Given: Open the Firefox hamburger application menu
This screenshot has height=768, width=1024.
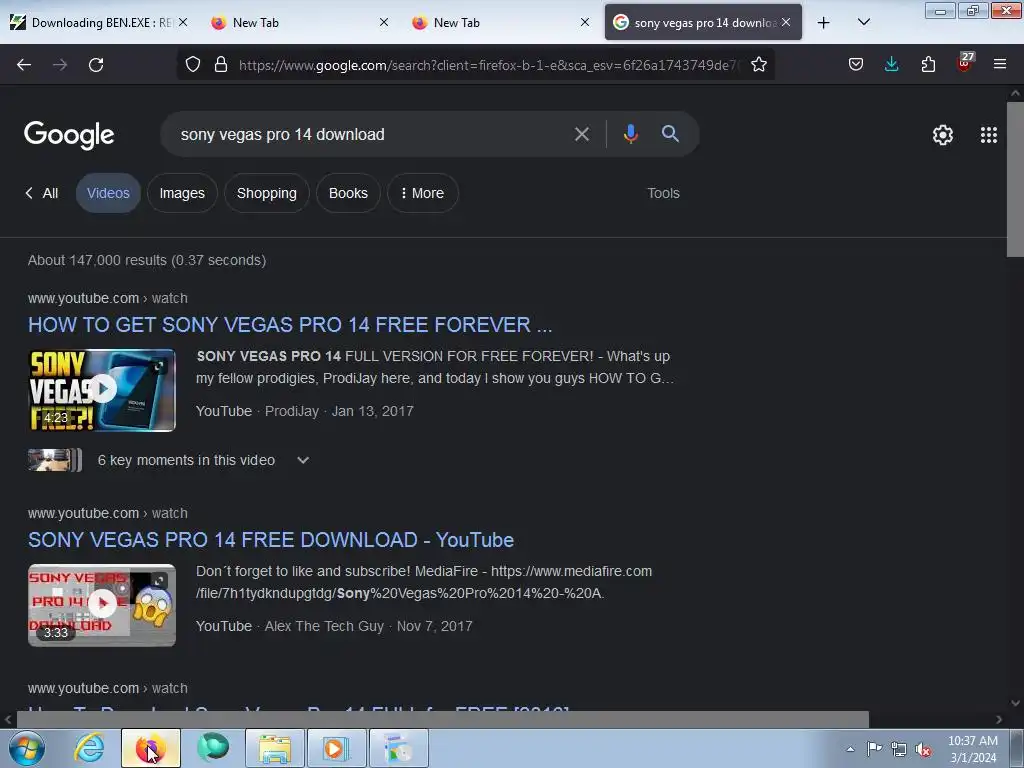Looking at the screenshot, I should click(x=999, y=65).
